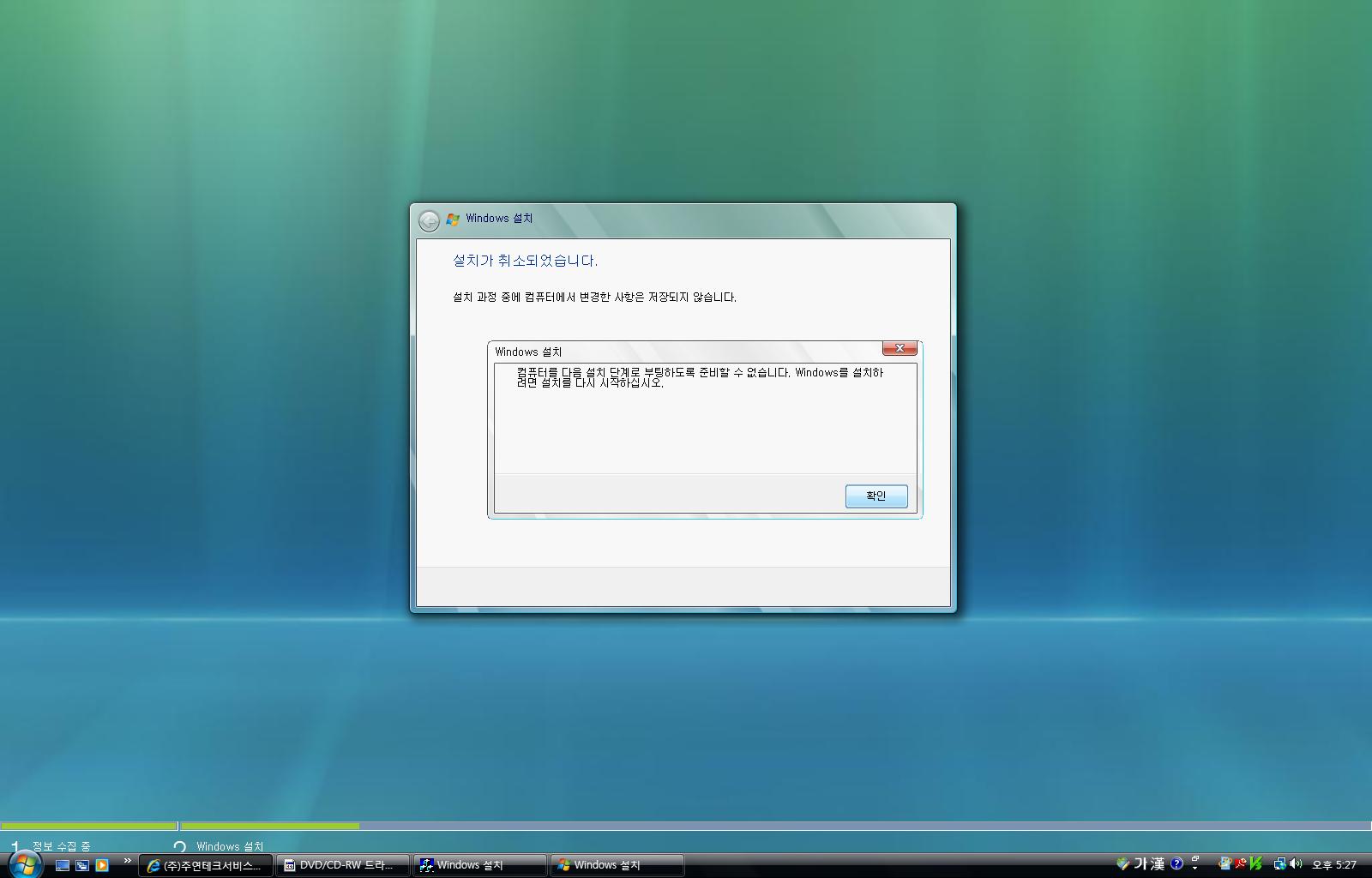The height and width of the screenshot is (878, 1372).
Task: Click the 정보 수집 중 progress bar segment
Action: [x=89, y=827]
